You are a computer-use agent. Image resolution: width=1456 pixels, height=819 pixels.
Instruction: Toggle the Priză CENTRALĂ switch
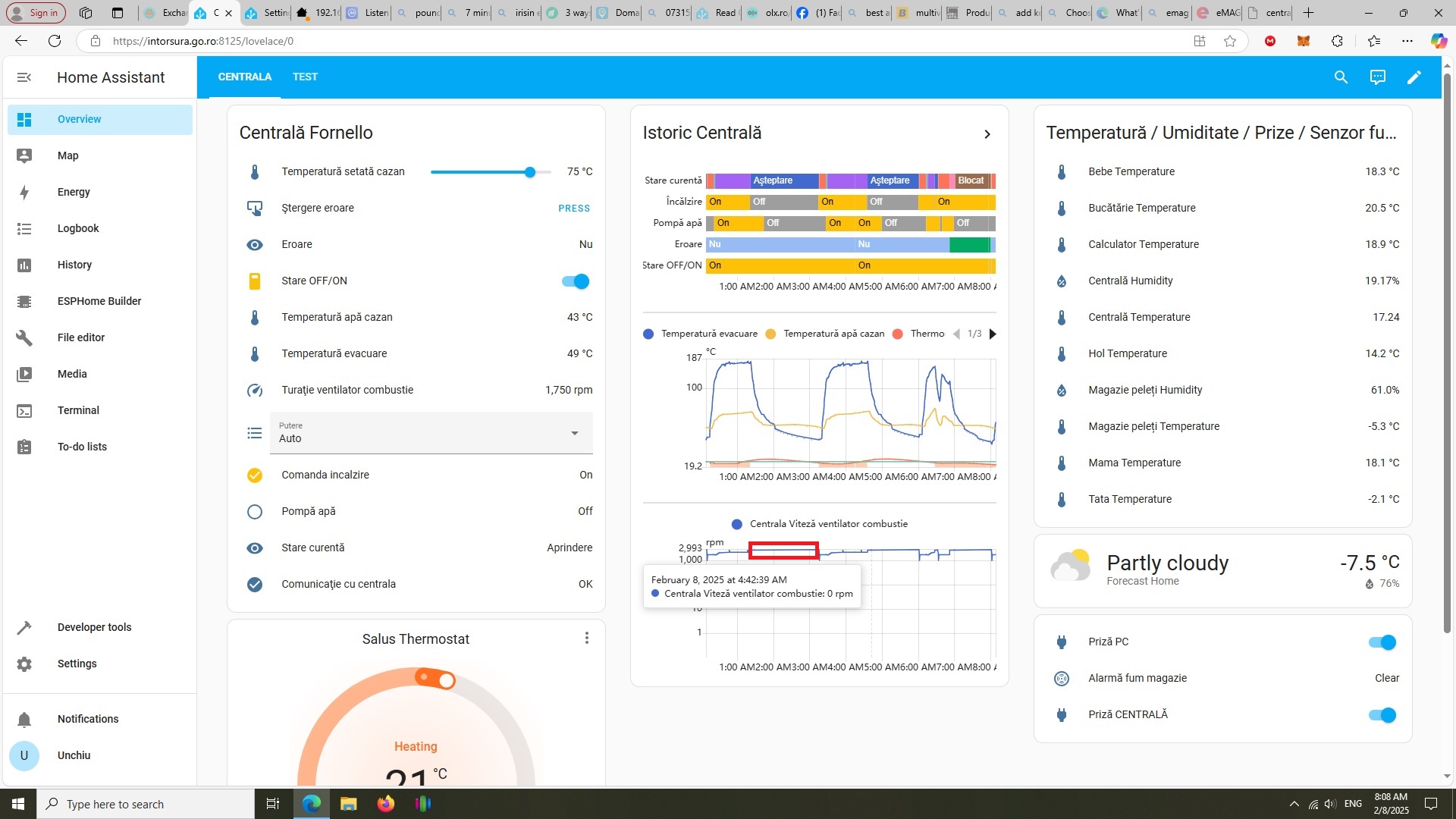[1382, 714]
